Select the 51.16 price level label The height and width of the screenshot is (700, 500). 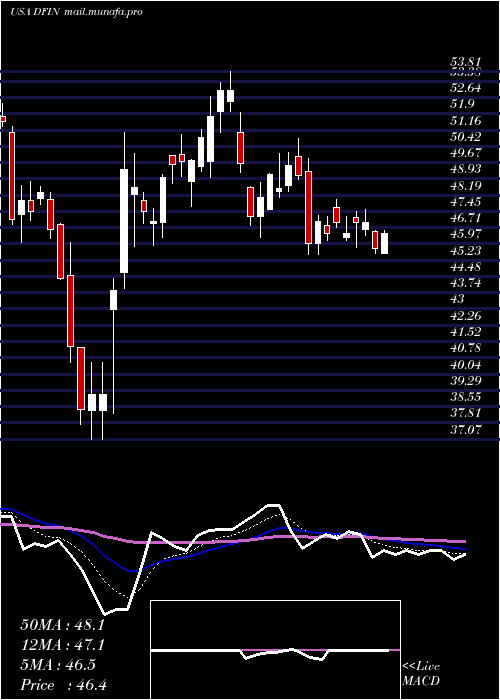466,121
